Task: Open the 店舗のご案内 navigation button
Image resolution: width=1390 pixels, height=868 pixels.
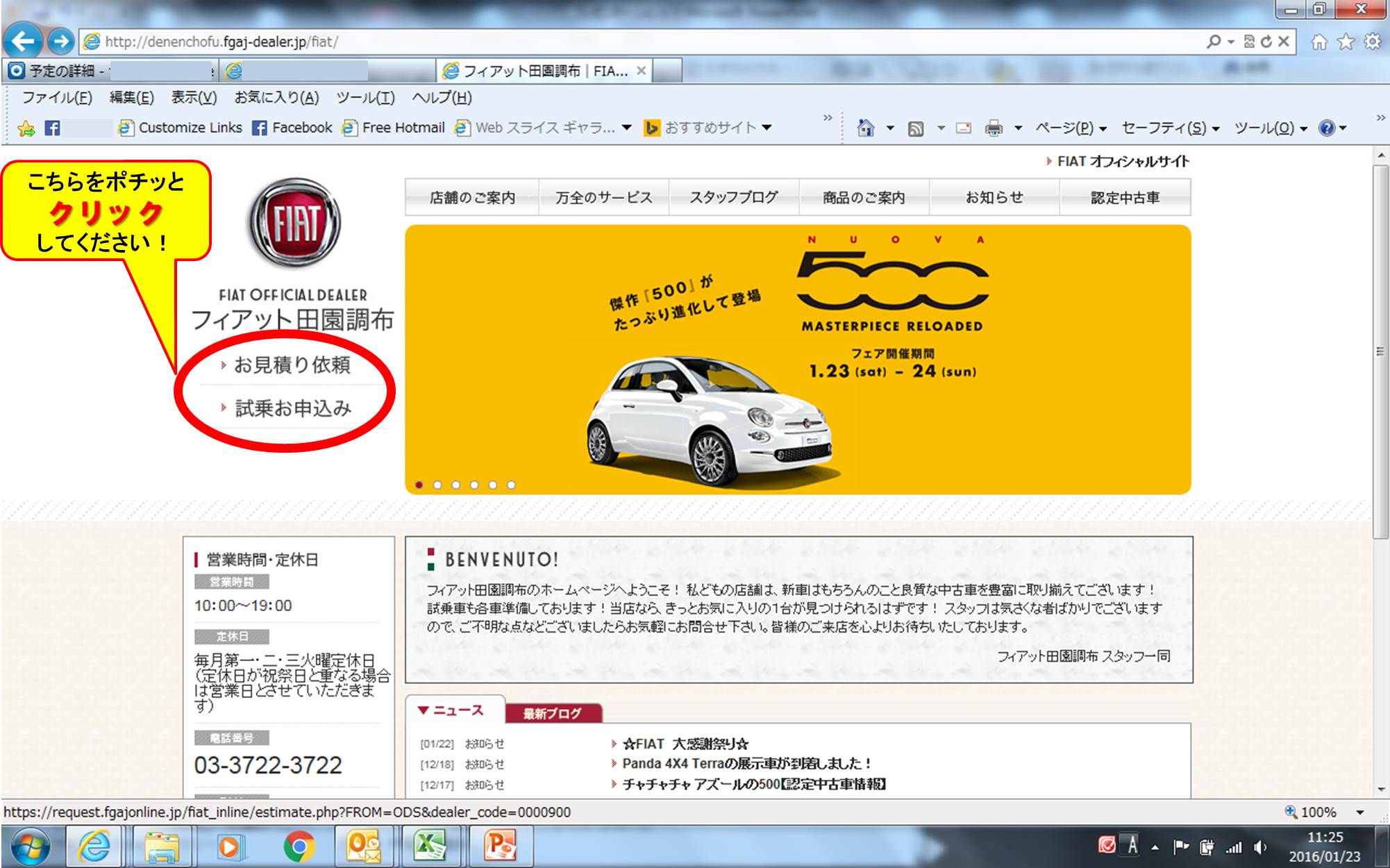Action: click(x=472, y=198)
